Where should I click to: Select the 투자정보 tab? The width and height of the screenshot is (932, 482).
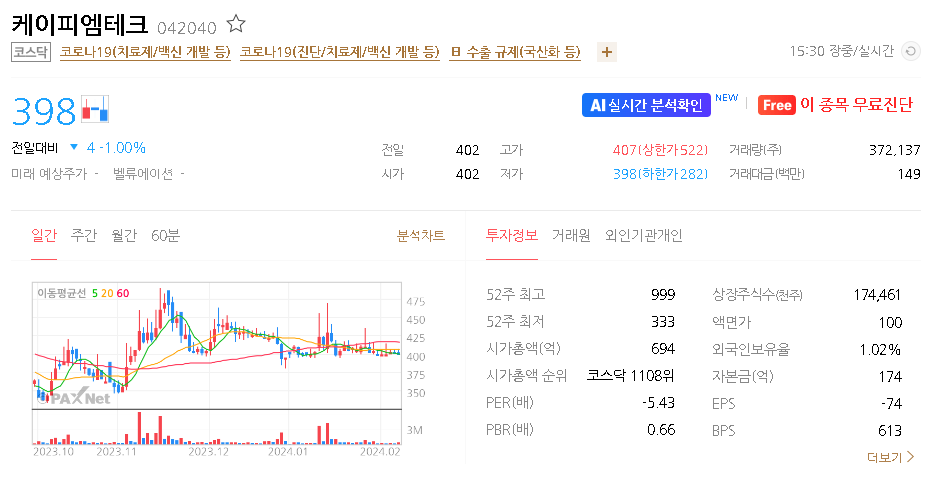click(512, 236)
